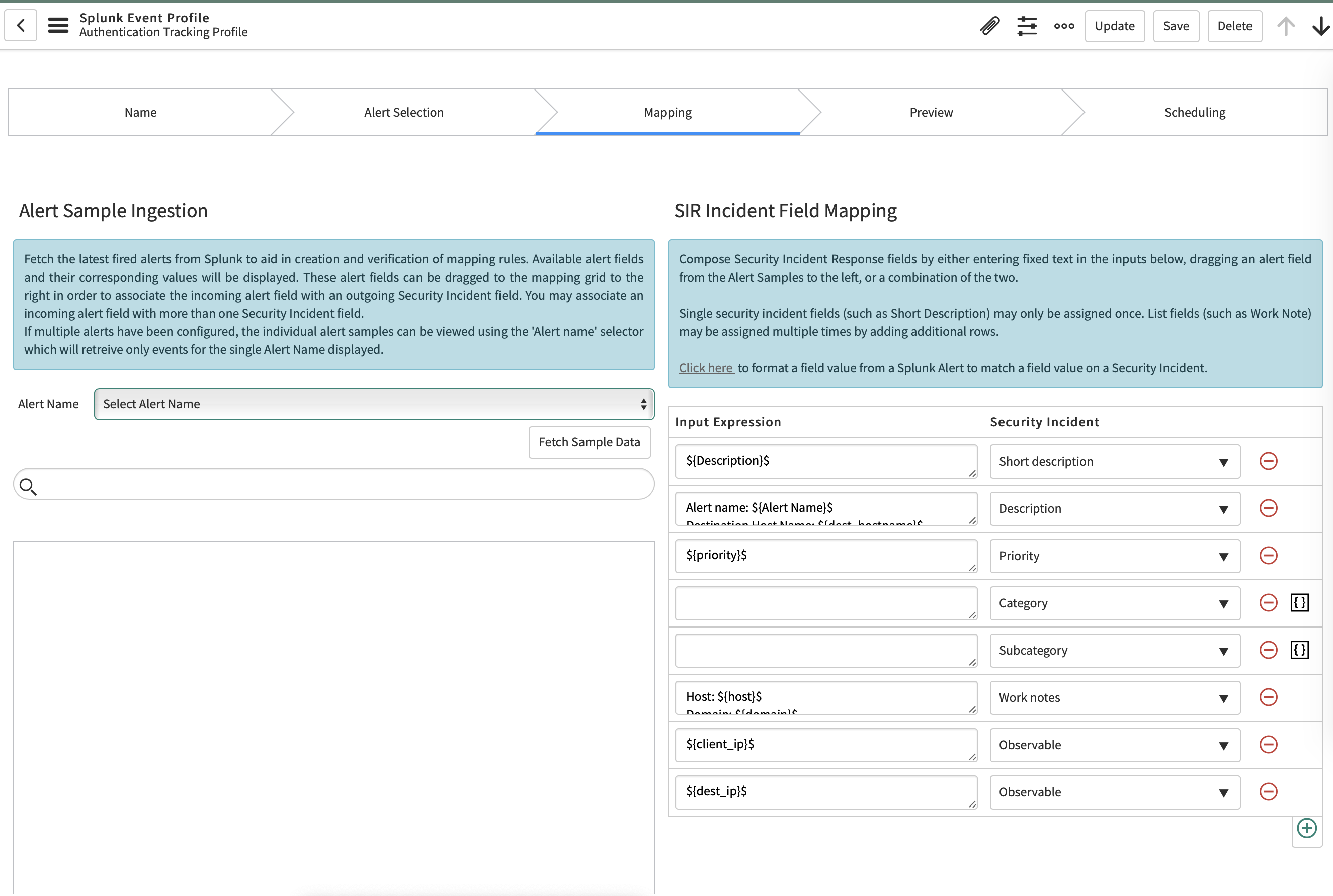Edit the 'Host: ${host}$' input expression
The height and width of the screenshot is (896, 1333).
pos(826,698)
